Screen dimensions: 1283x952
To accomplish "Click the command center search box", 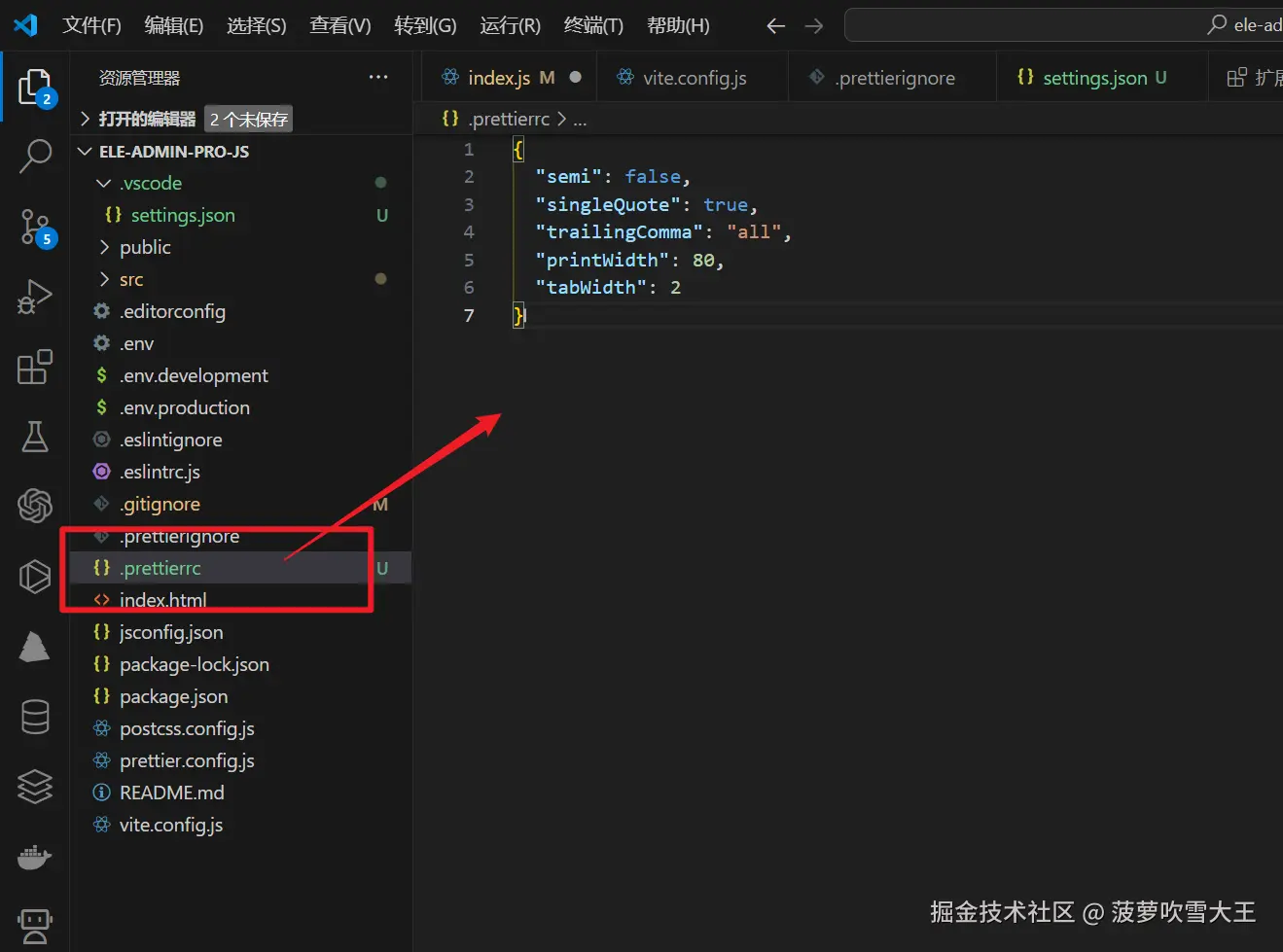I will point(1063,25).
